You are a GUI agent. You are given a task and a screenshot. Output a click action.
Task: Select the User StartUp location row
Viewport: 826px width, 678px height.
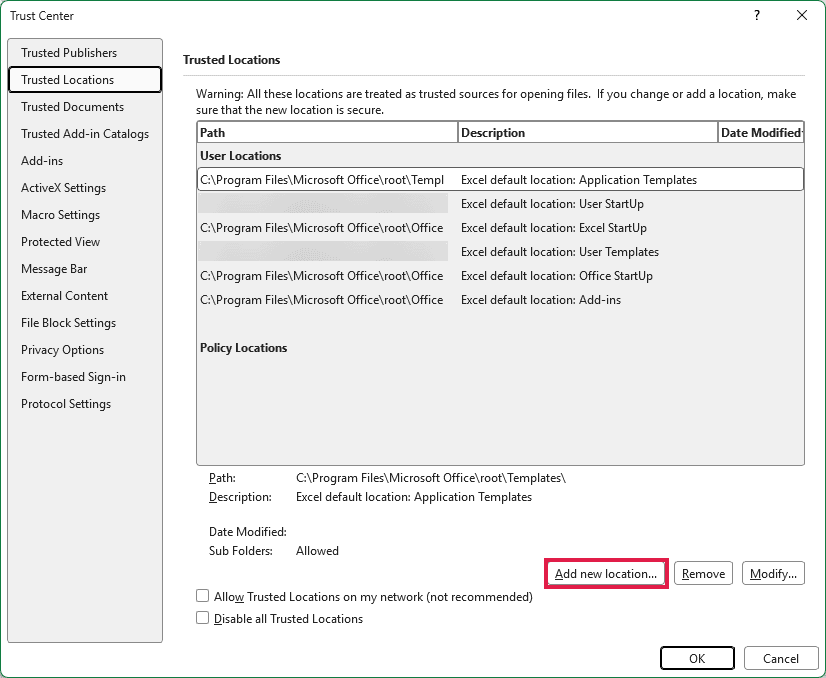500,204
